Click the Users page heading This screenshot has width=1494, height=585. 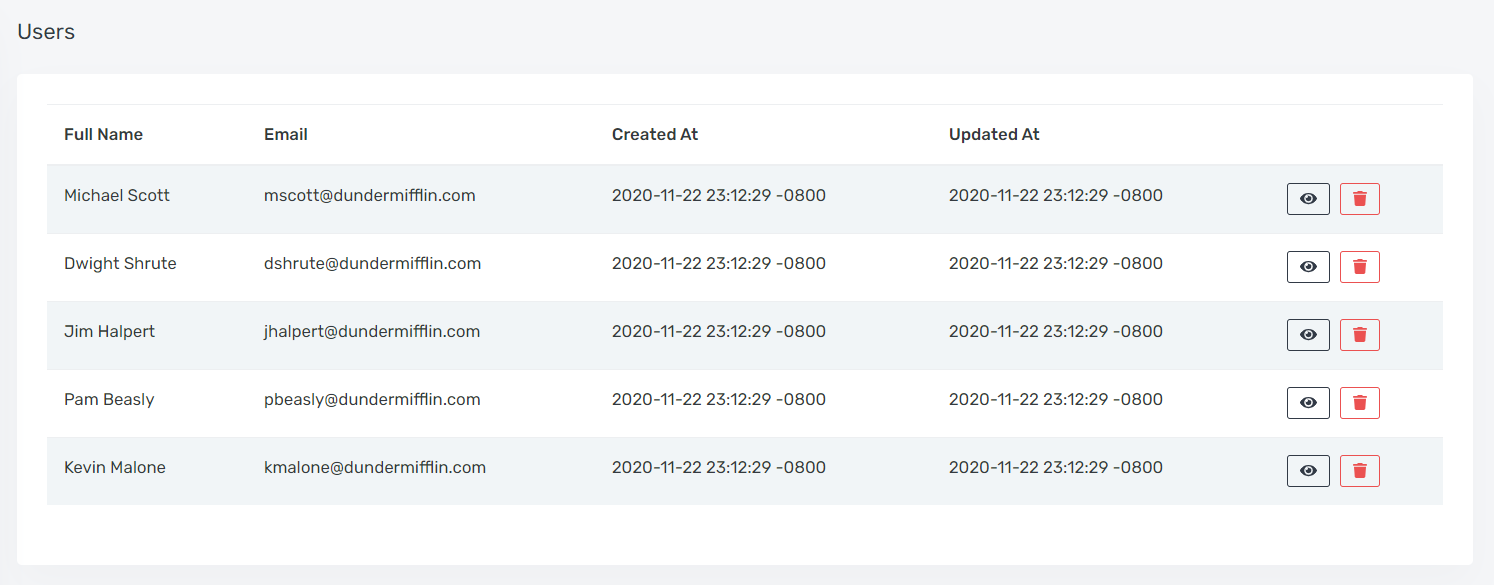(x=46, y=32)
